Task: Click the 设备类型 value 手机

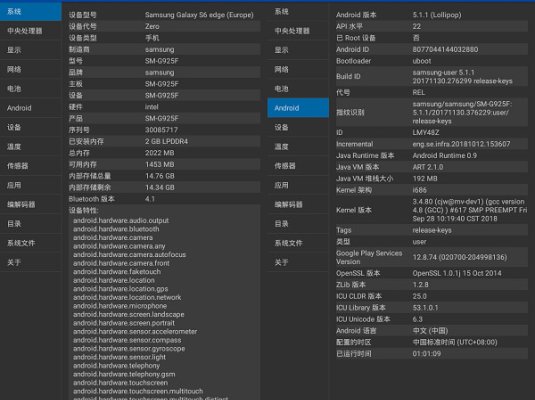Action: click(152, 38)
